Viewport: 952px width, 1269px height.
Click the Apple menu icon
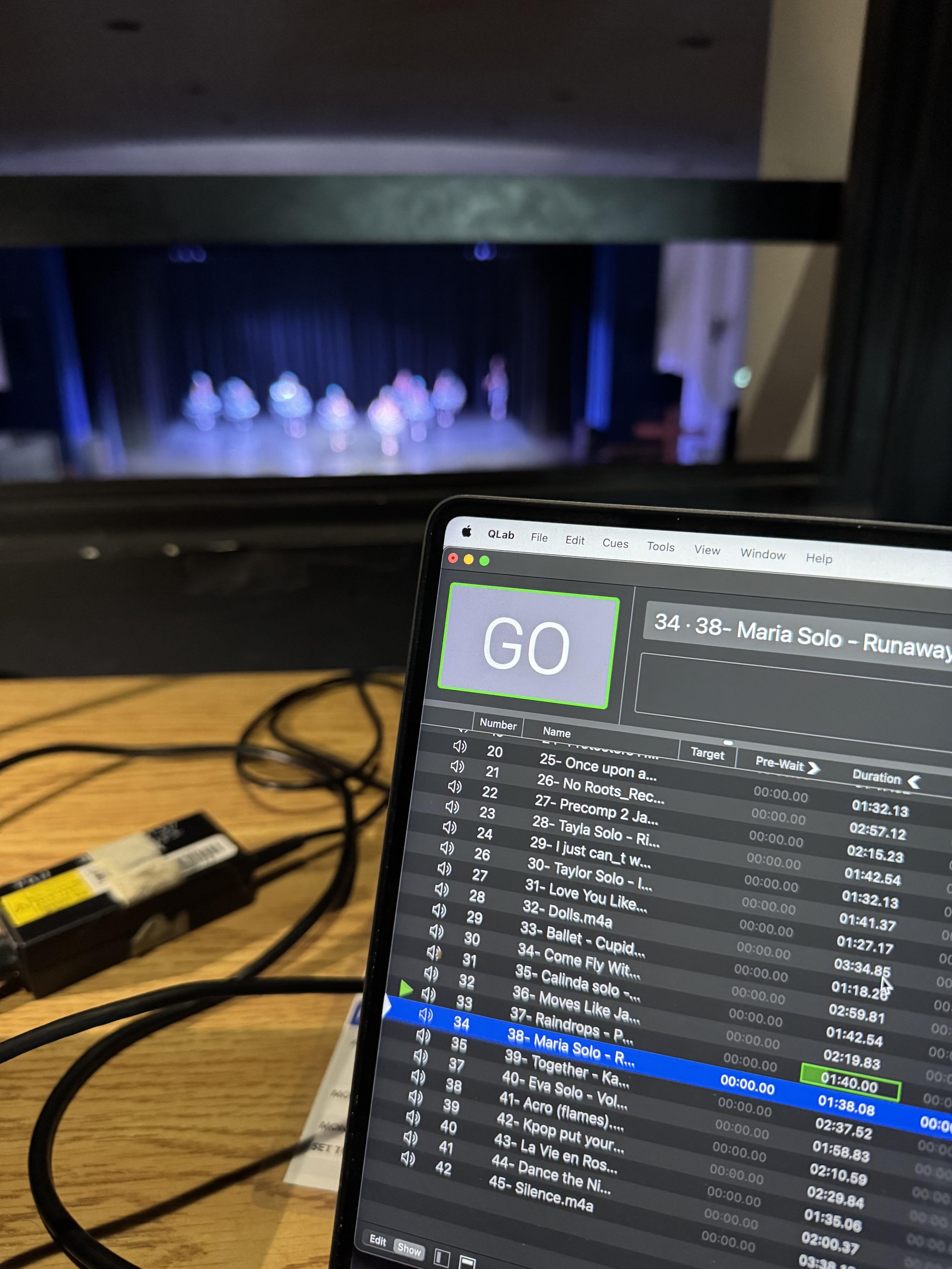[x=466, y=532]
